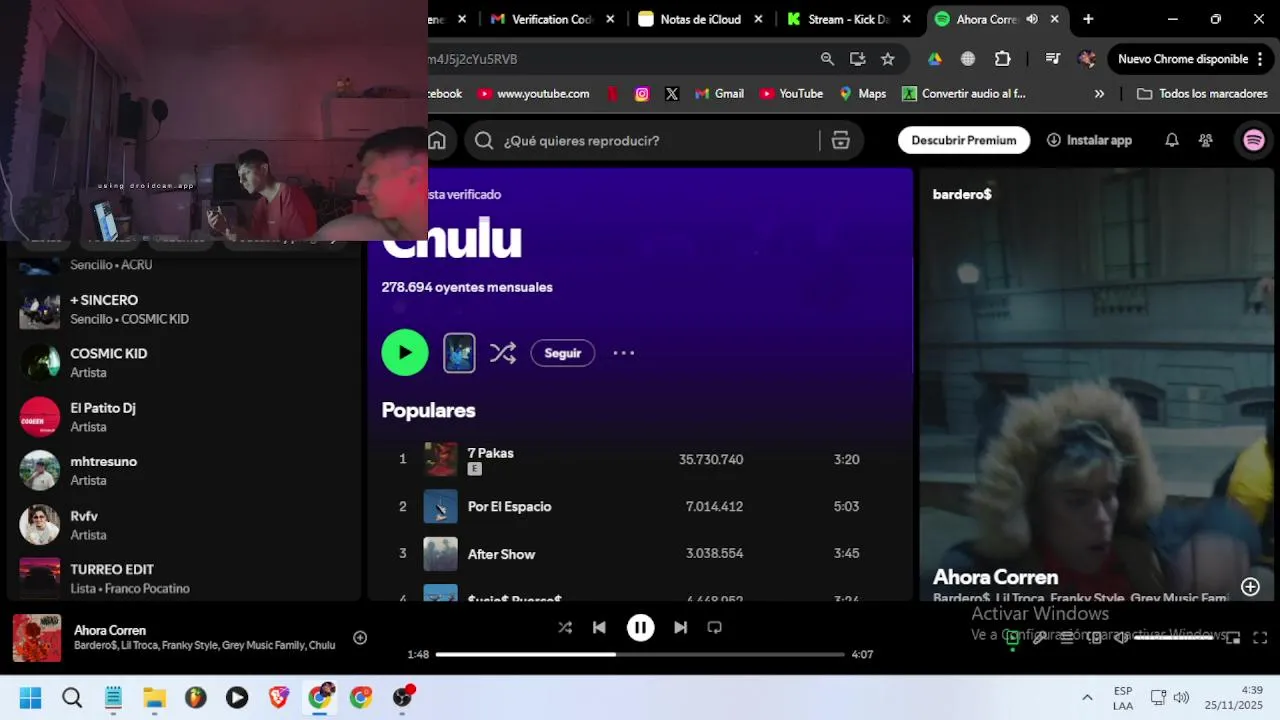This screenshot has width=1280, height=720.
Task: Open Google Drive extension icon
Action: tap(935, 59)
